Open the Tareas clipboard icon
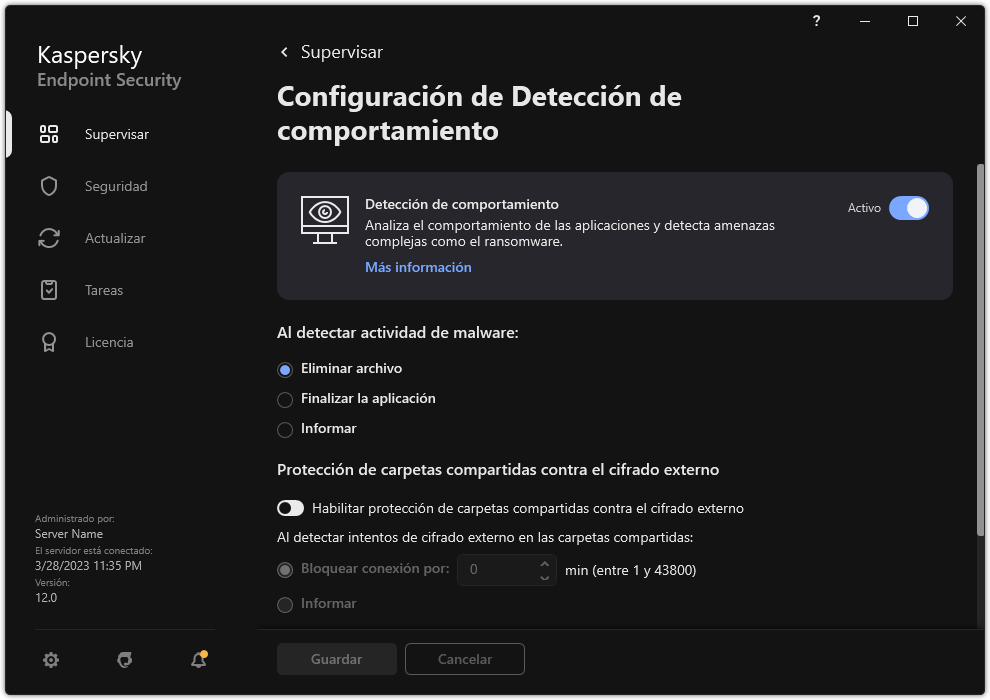The height and width of the screenshot is (700, 990). click(48, 290)
